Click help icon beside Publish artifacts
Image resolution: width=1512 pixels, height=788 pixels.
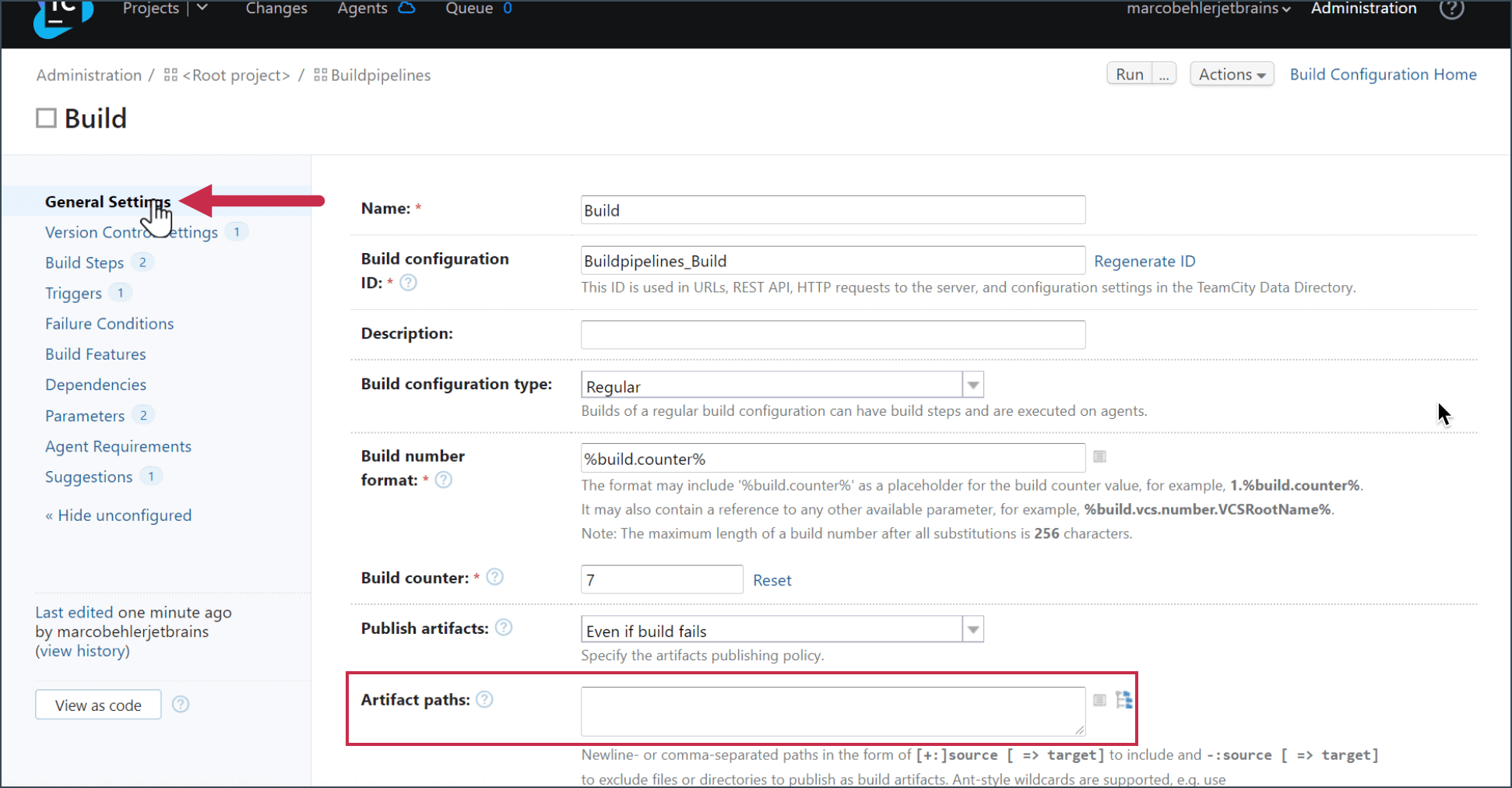pyautogui.click(x=504, y=628)
